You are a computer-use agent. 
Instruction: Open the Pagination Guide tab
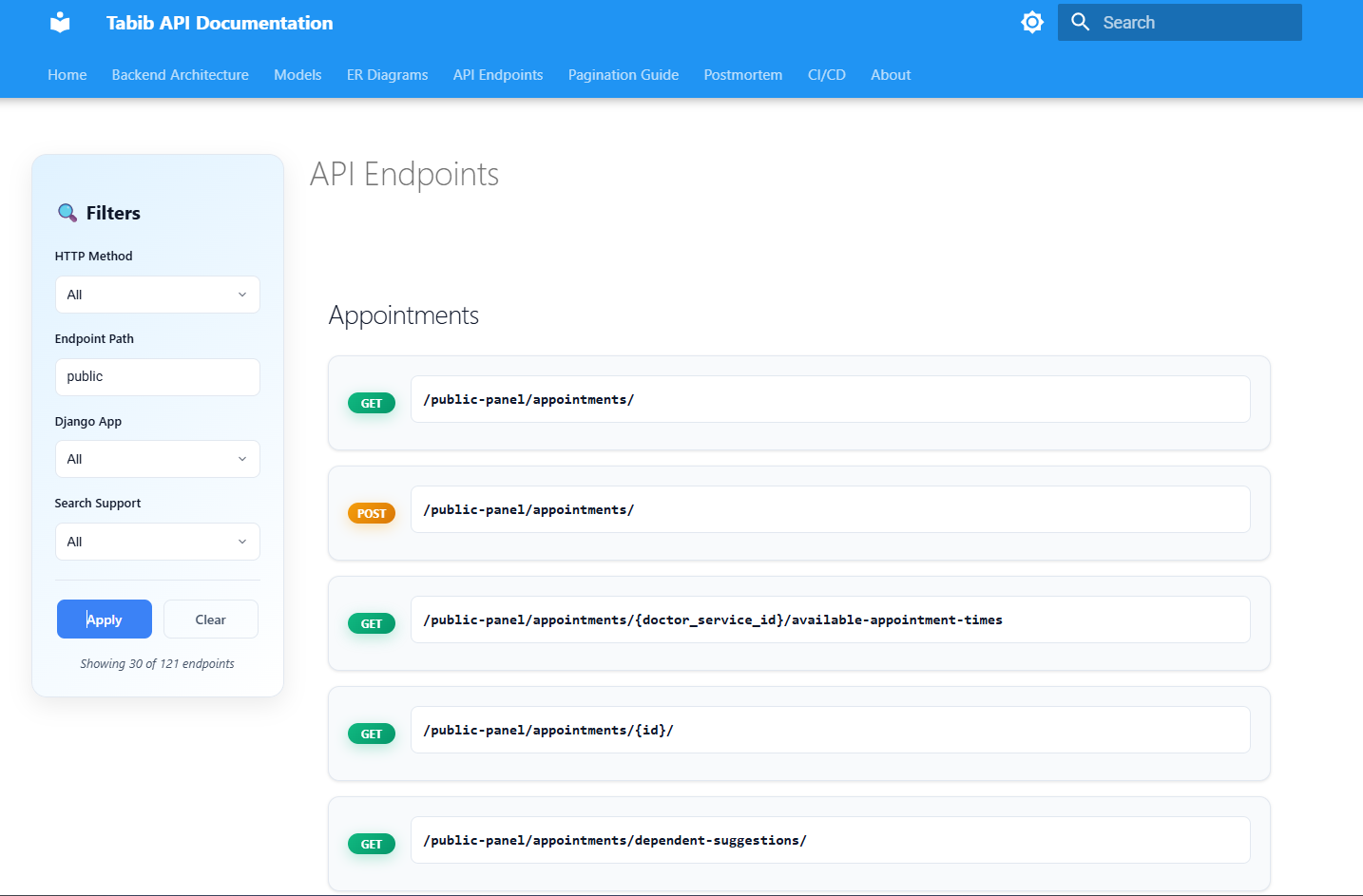coord(624,75)
